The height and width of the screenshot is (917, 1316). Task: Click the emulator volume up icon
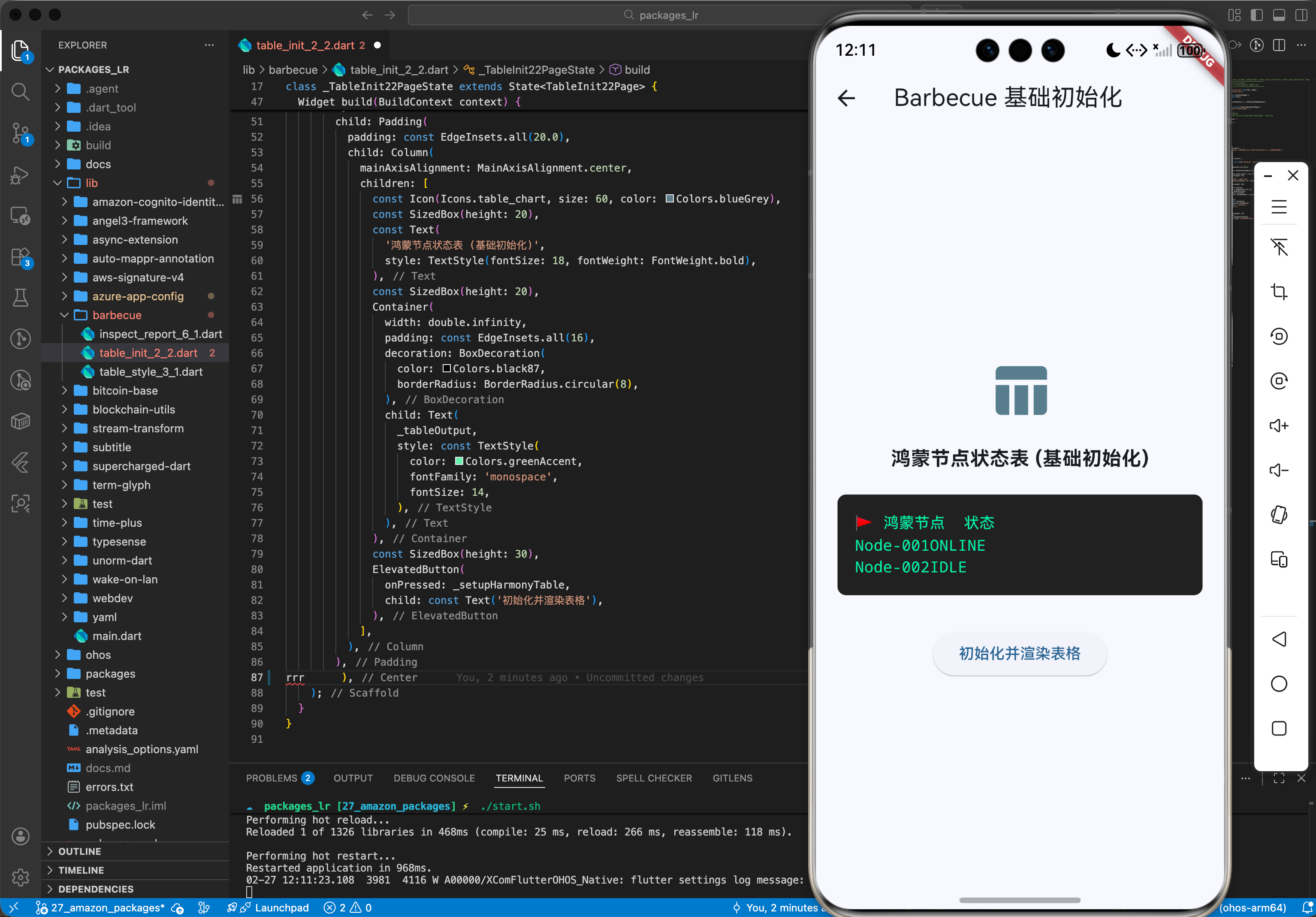pyautogui.click(x=1279, y=425)
